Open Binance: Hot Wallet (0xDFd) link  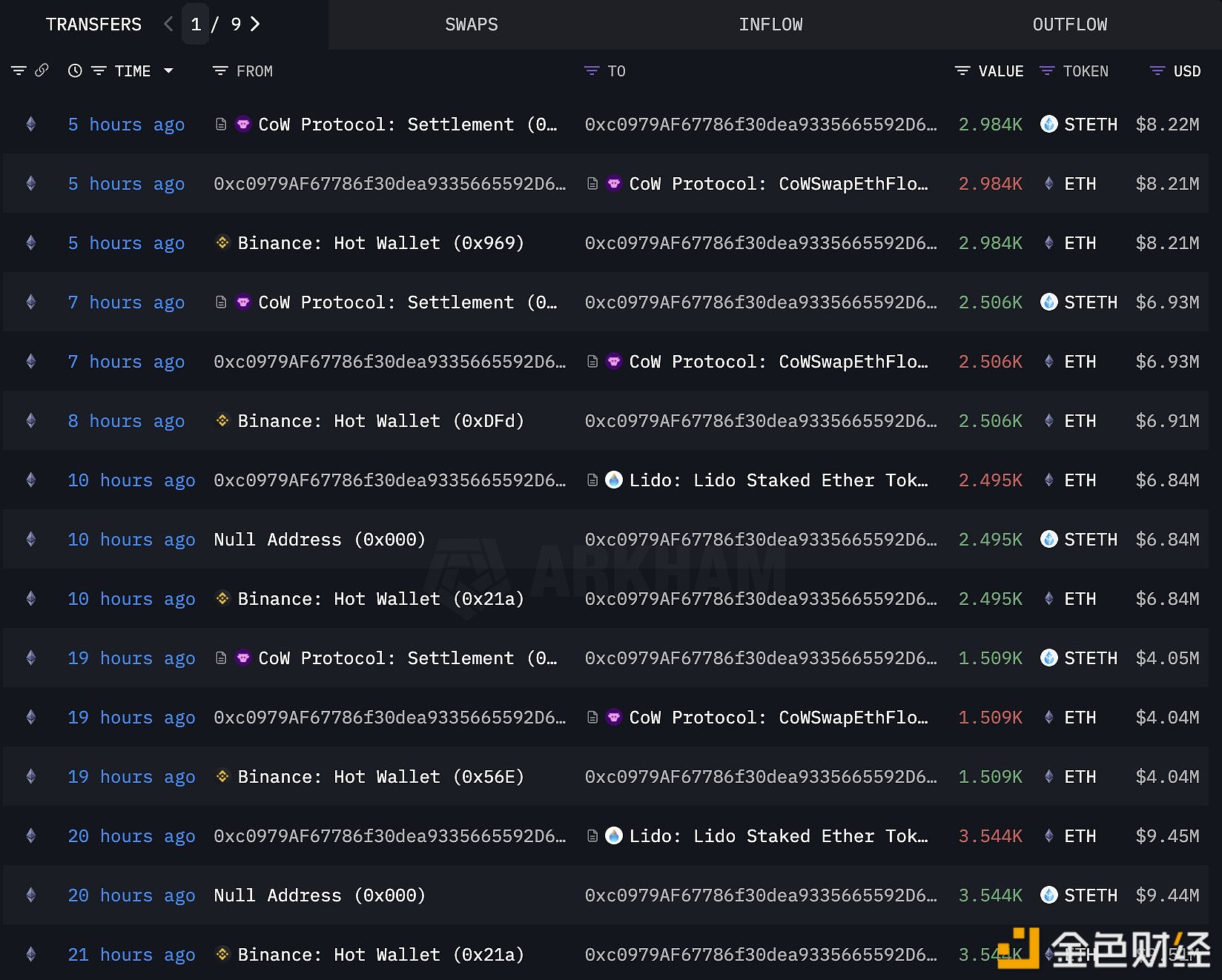380,421
